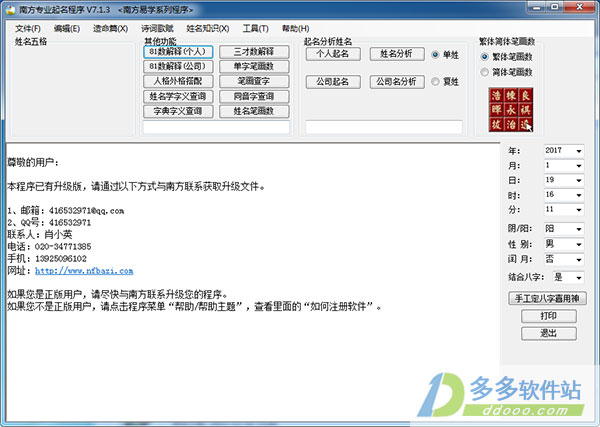Click 单字笔画数 button
The height and width of the screenshot is (427, 600).
[254, 67]
